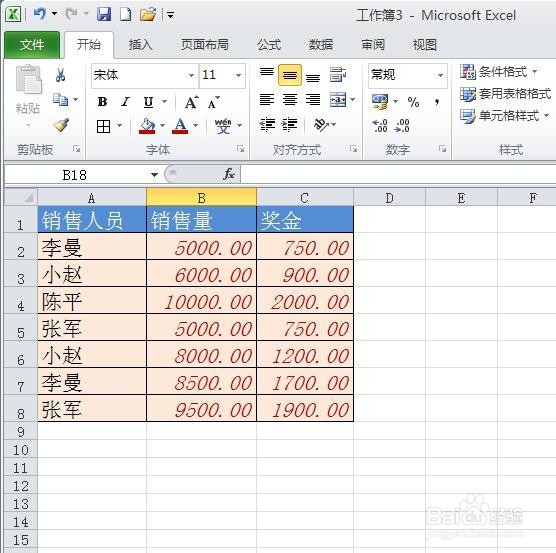Click the 条件格式 conditional formatting button
556x553 pixels.
[x=499, y=72]
